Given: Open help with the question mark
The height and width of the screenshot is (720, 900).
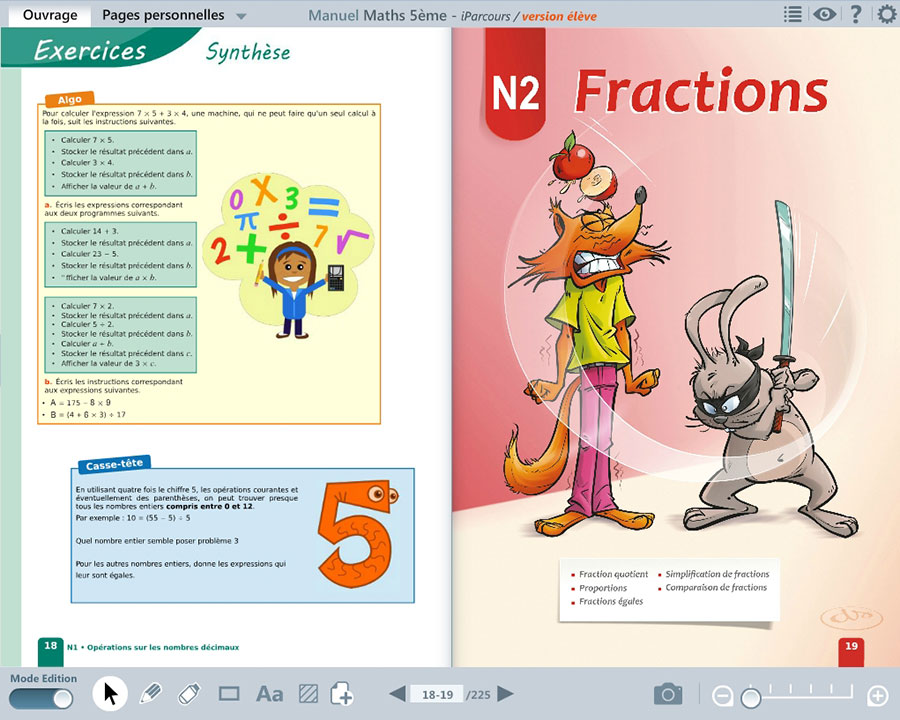Looking at the screenshot, I should (856, 14).
